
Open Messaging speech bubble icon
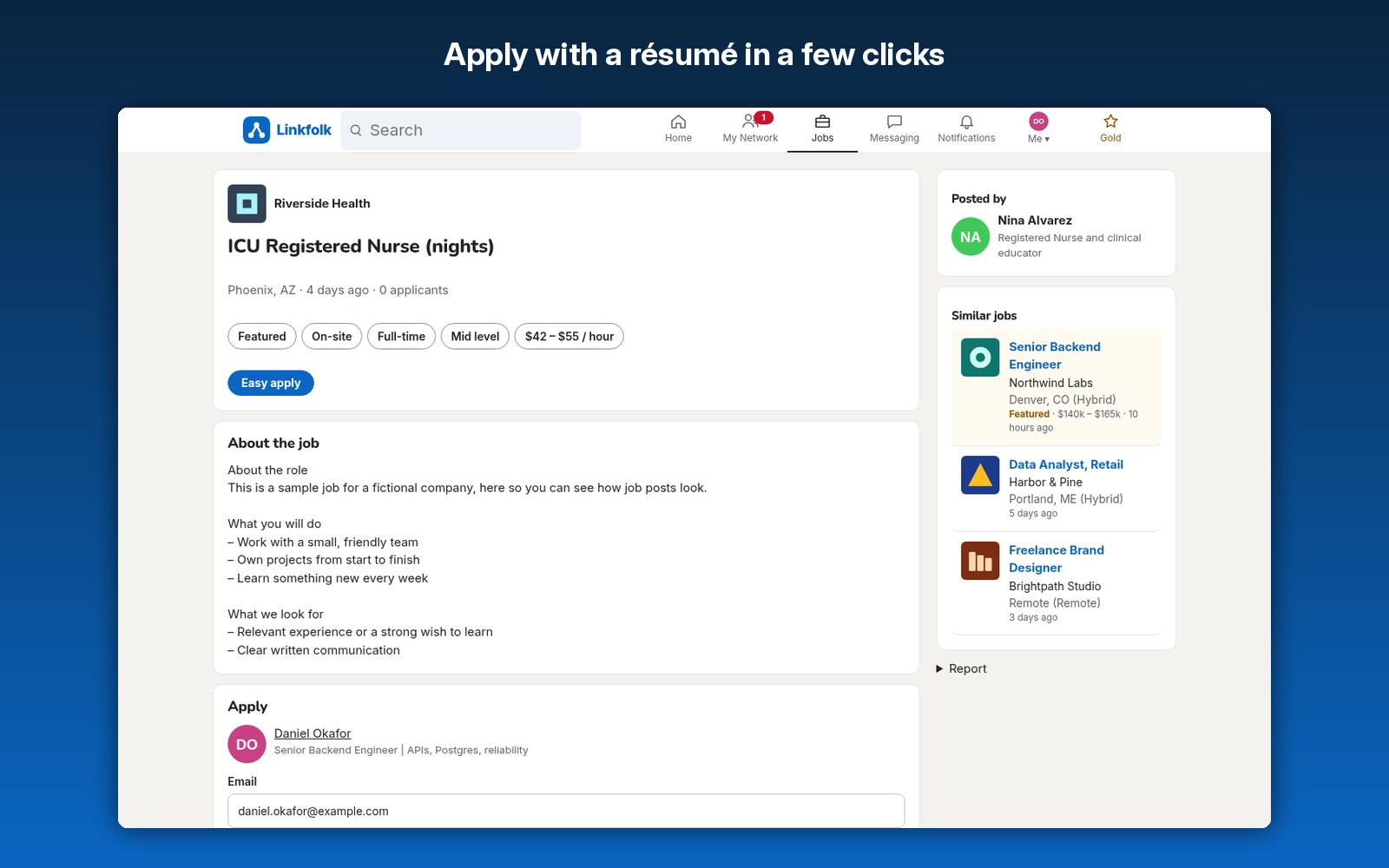coord(894,122)
